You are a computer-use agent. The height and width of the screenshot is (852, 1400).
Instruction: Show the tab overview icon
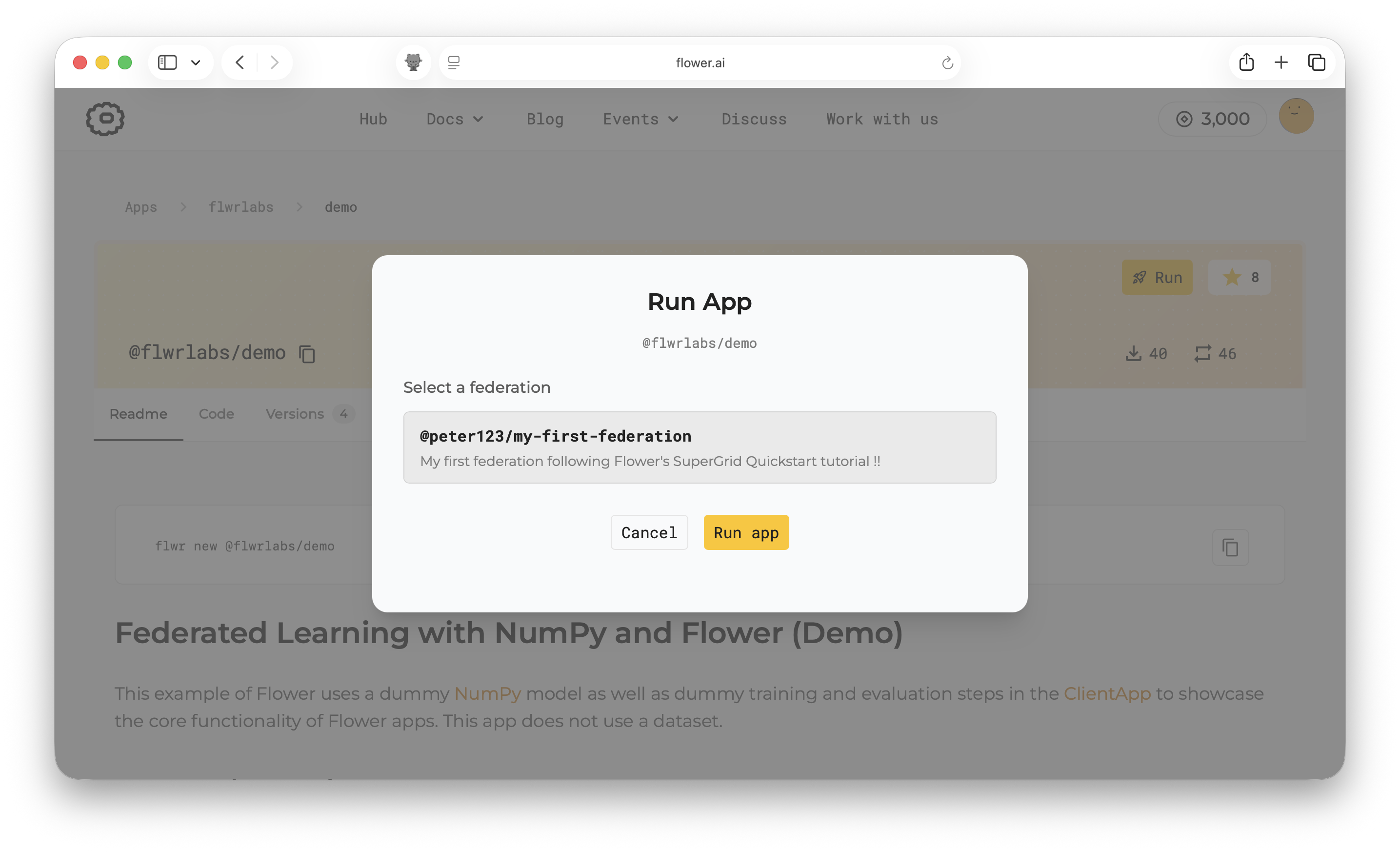click(1317, 62)
